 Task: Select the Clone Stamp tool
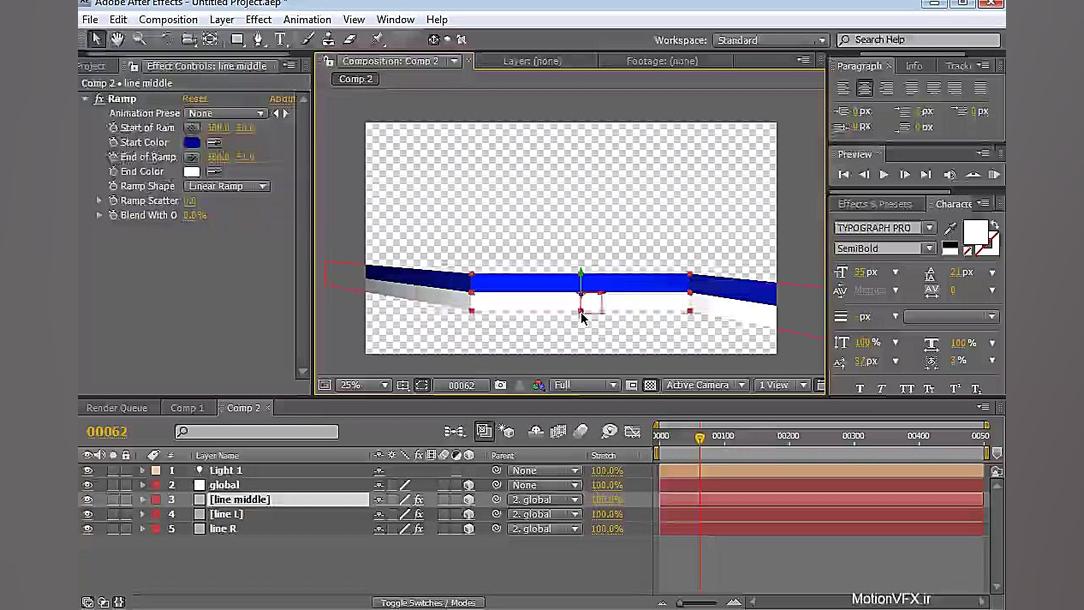328,39
